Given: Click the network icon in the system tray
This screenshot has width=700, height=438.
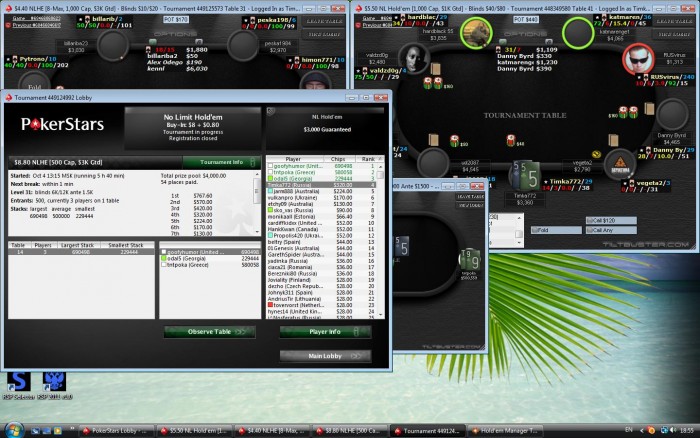Looking at the screenshot, I should pos(664,430).
